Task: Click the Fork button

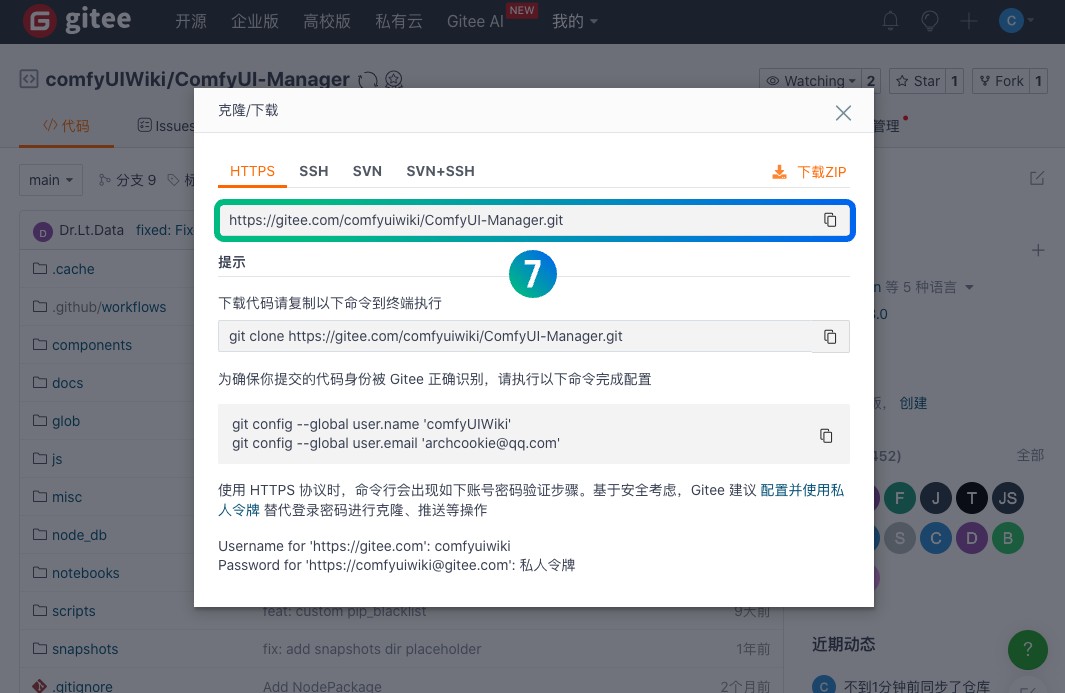Action: pos(1001,81)
